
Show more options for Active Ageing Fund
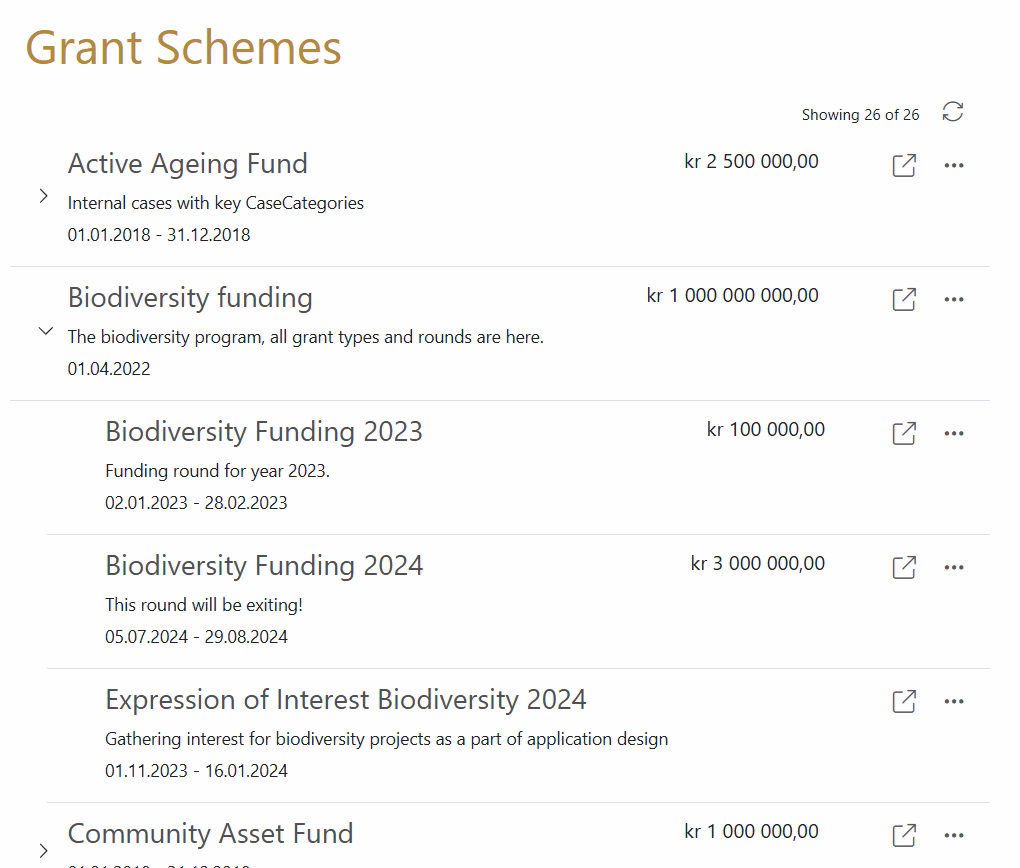[954, 165]
